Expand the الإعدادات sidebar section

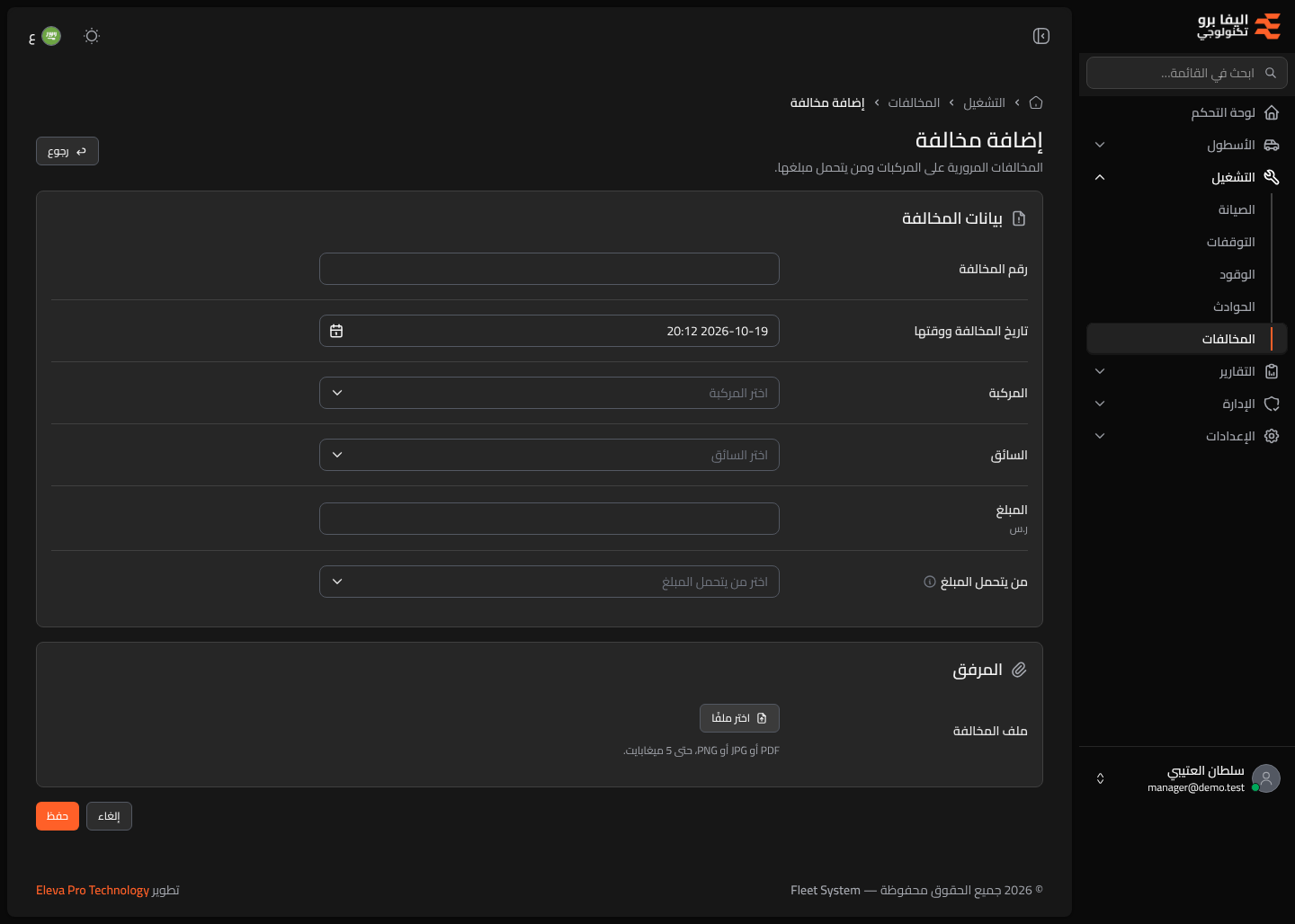(1187, 436)
